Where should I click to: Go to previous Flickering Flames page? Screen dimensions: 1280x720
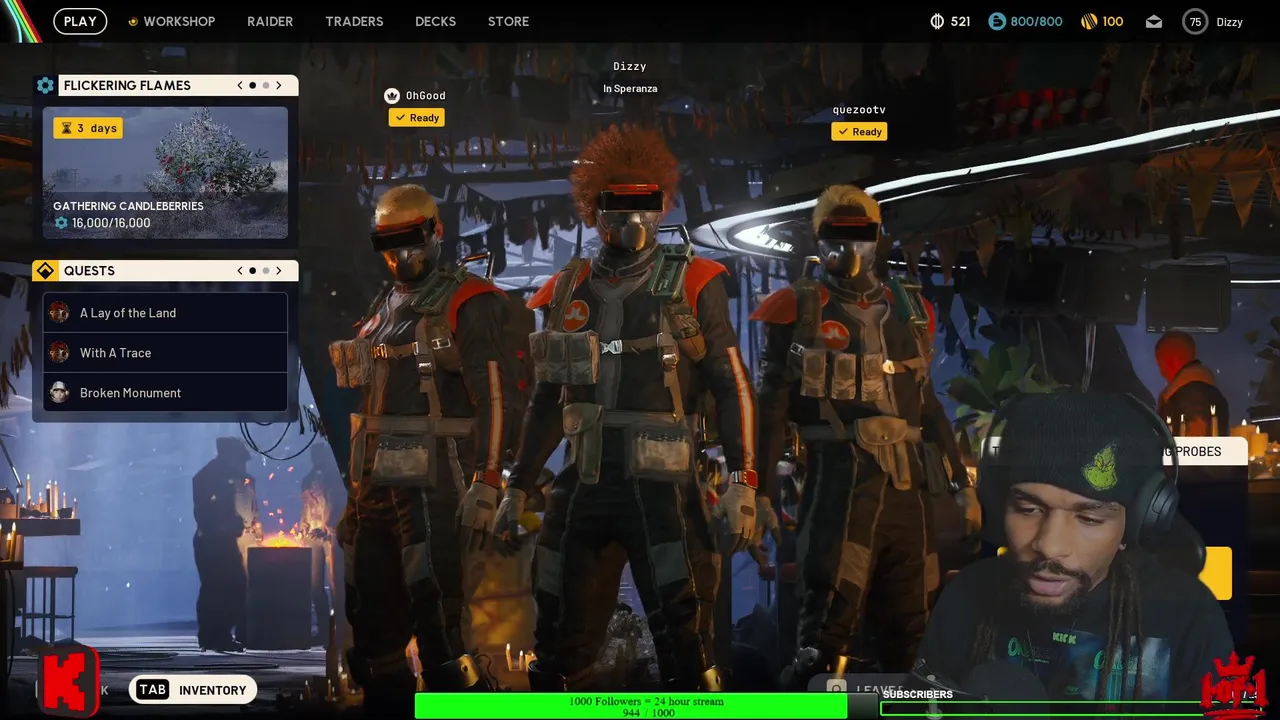pyautogui.click(x=240, y=85)
